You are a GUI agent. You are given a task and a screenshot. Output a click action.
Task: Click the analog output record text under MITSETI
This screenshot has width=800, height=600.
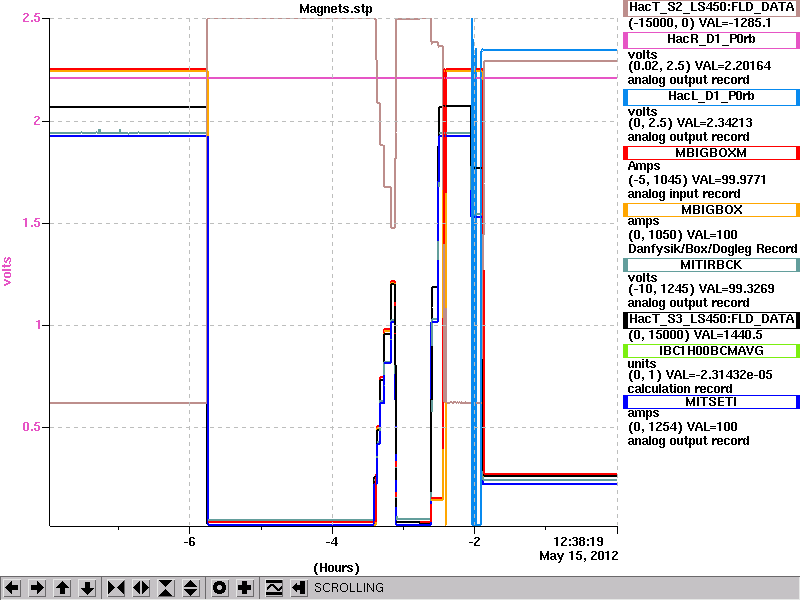point(688,441)
